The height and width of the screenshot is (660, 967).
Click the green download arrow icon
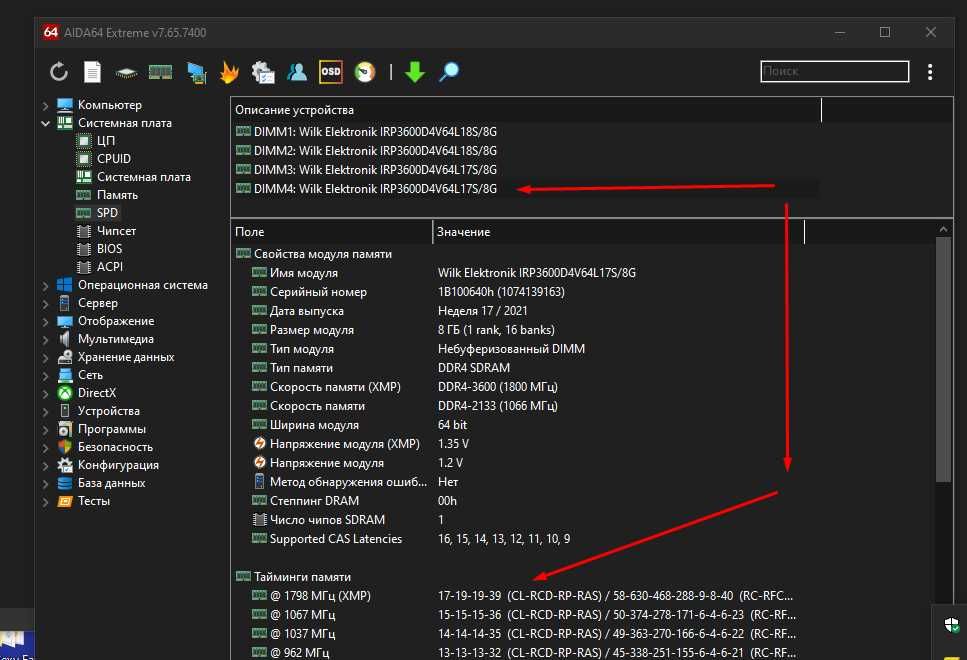click(415, 72)
